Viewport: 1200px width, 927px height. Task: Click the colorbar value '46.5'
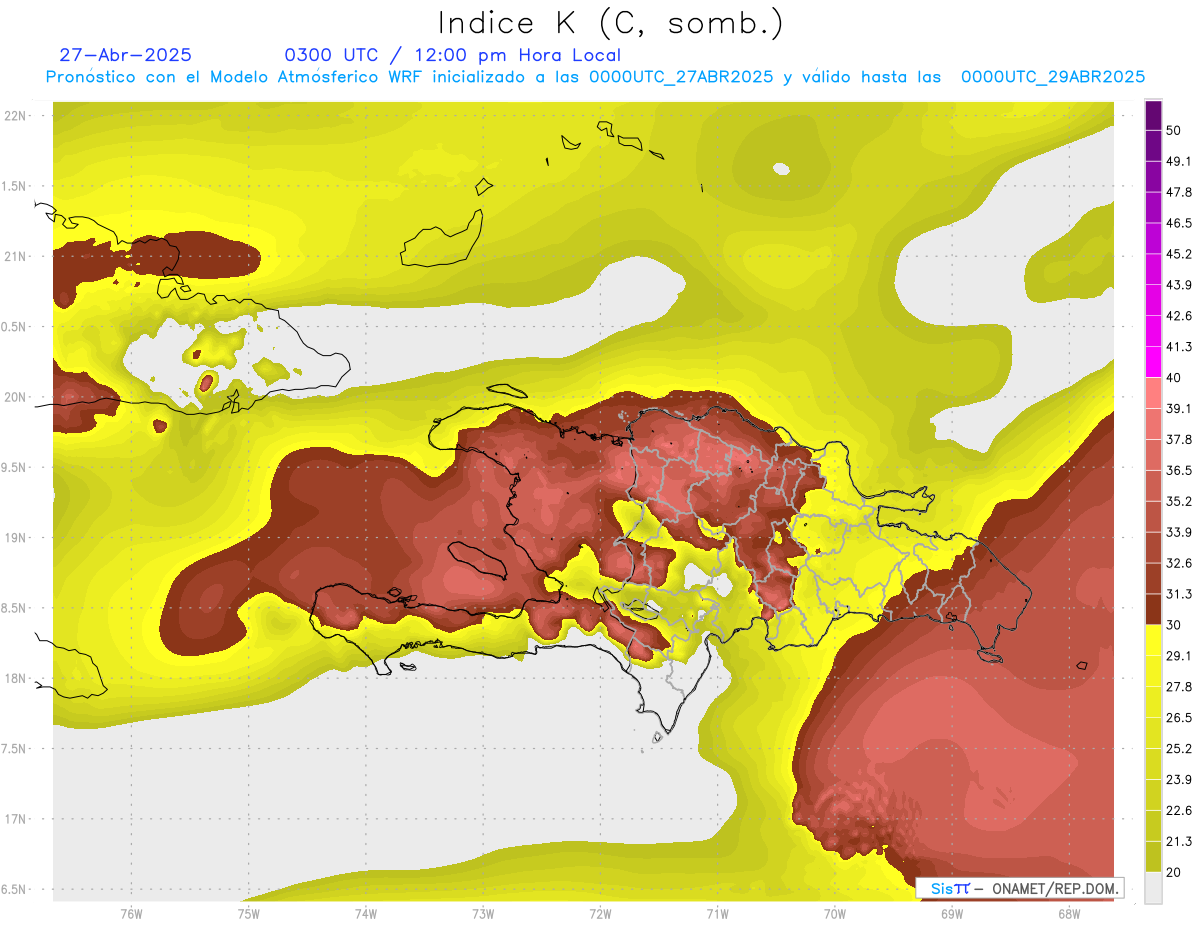coord(1179,223)
